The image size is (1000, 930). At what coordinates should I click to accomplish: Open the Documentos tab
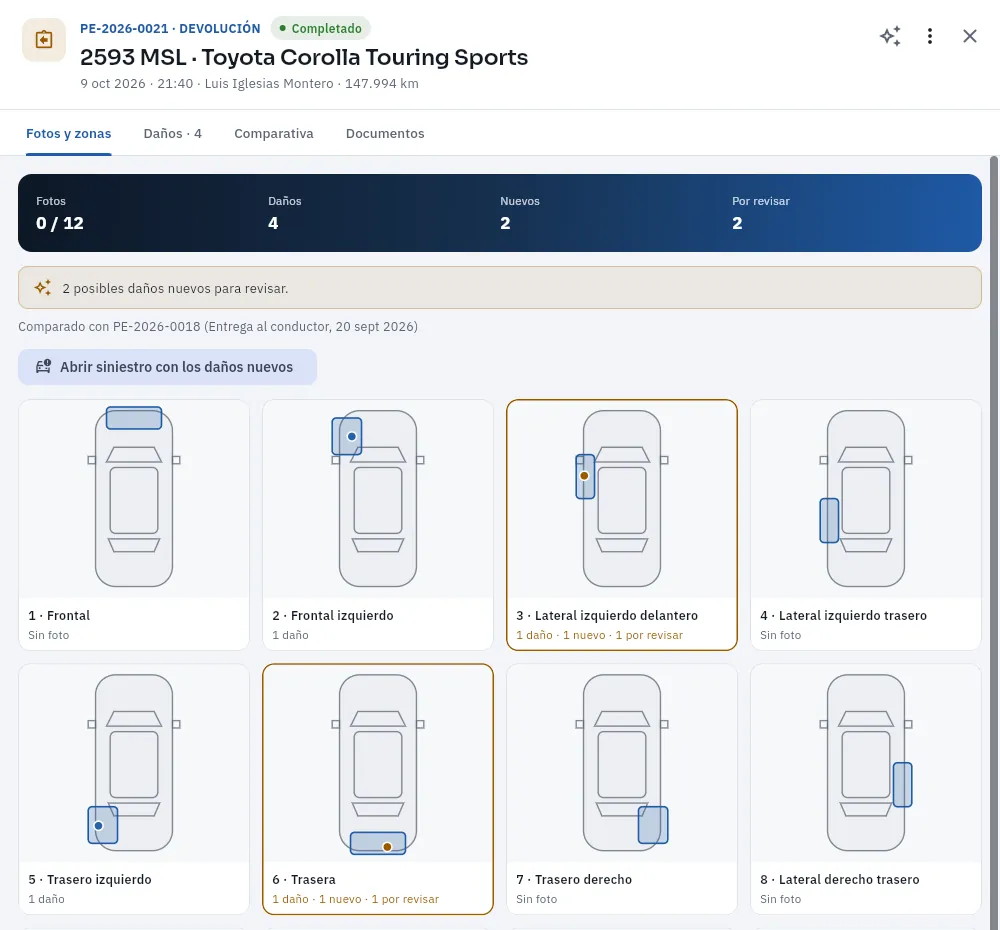coord(385,133)
